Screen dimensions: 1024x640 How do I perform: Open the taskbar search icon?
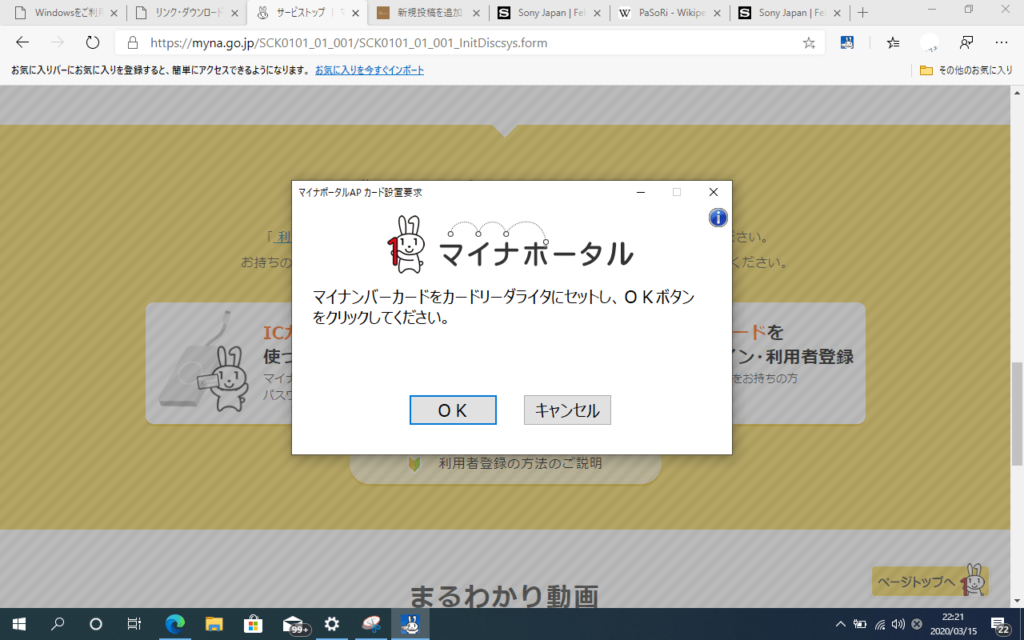(57, 624)
